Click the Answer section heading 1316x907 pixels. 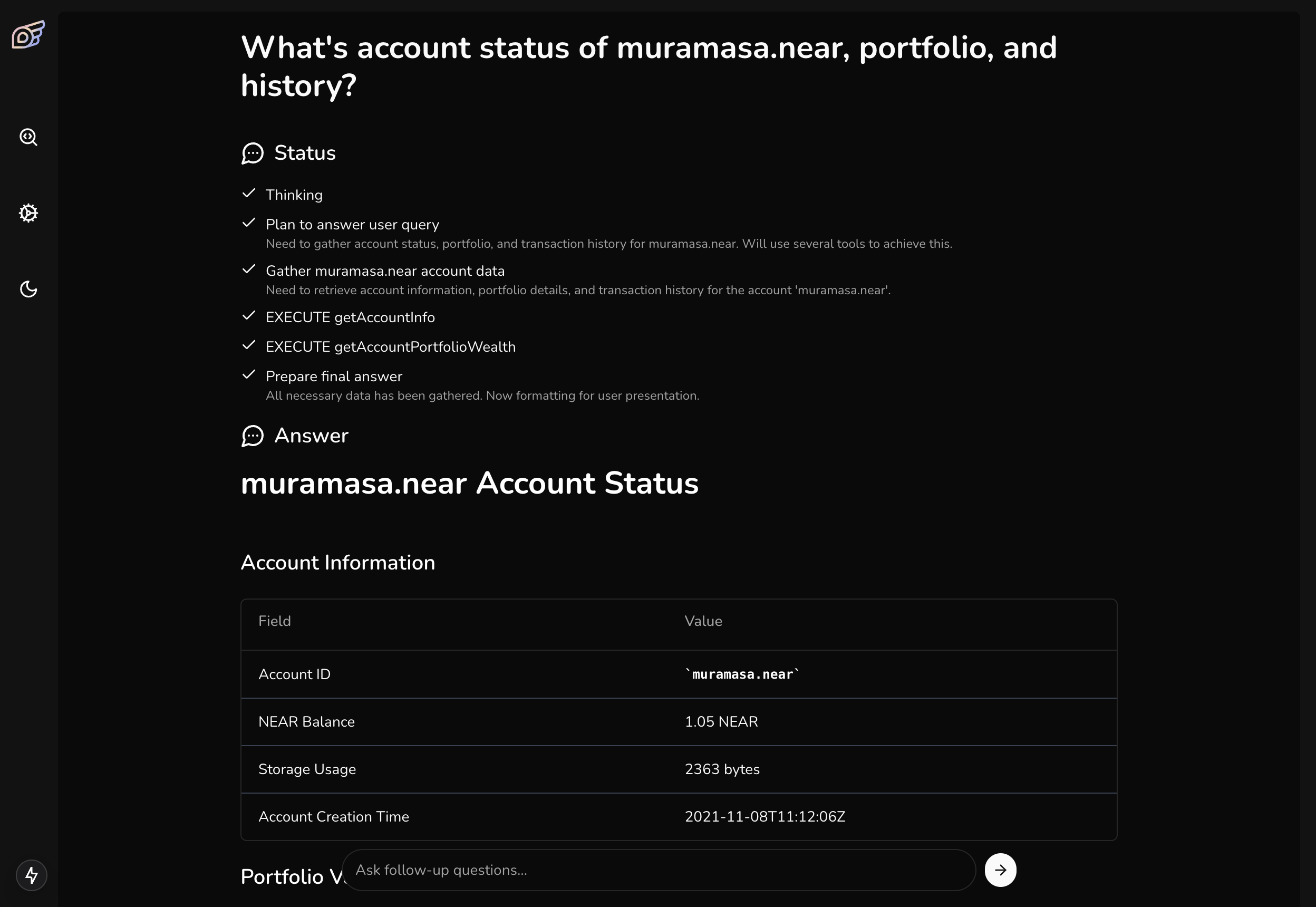[x=311, y=436]
